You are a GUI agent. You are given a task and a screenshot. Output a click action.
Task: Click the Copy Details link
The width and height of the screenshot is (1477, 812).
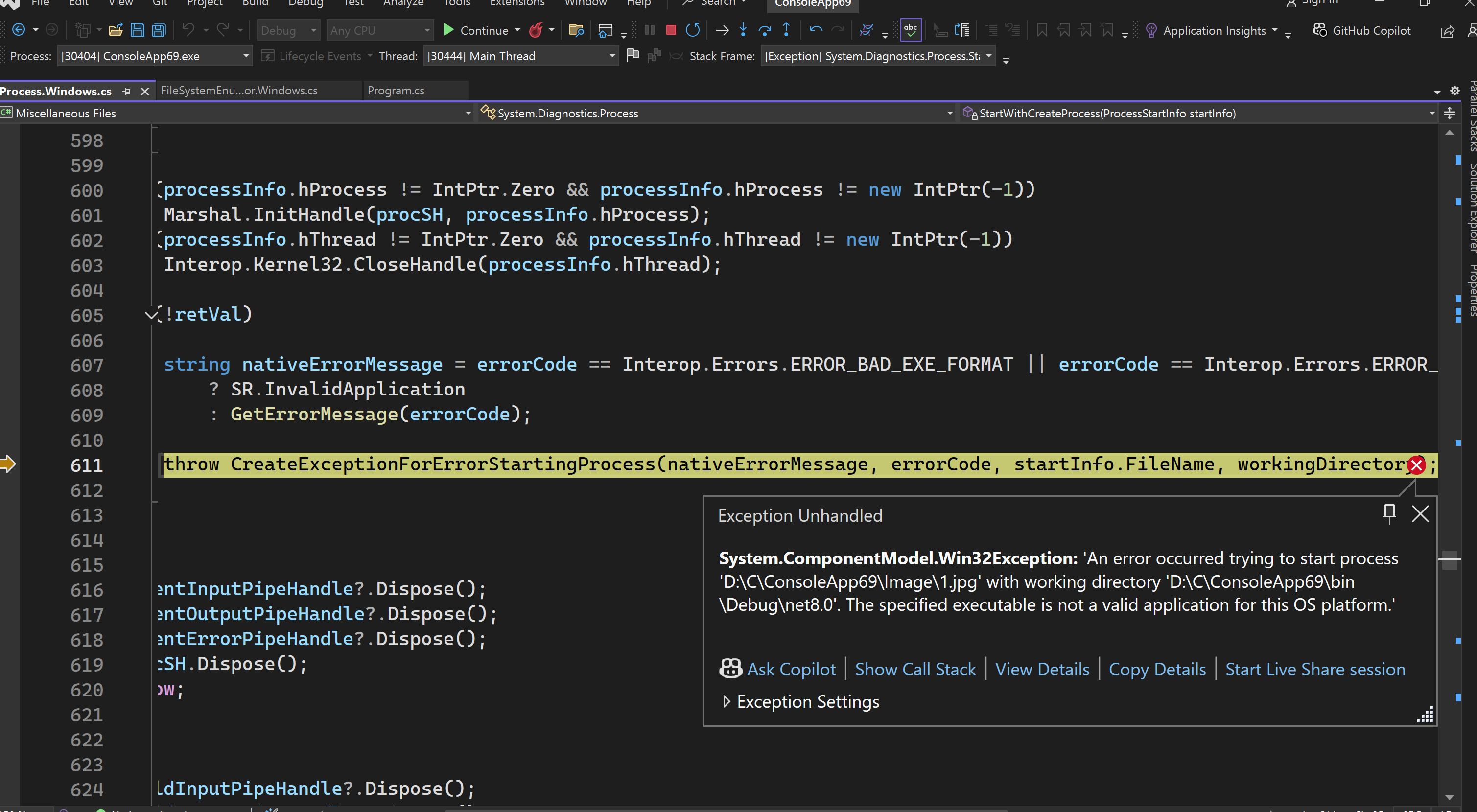(x=1157, y=669)
